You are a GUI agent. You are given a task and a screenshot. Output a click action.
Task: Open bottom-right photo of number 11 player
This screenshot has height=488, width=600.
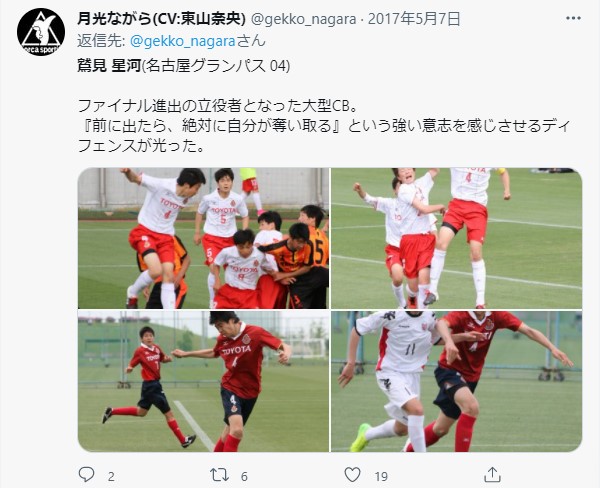point(456,381)
